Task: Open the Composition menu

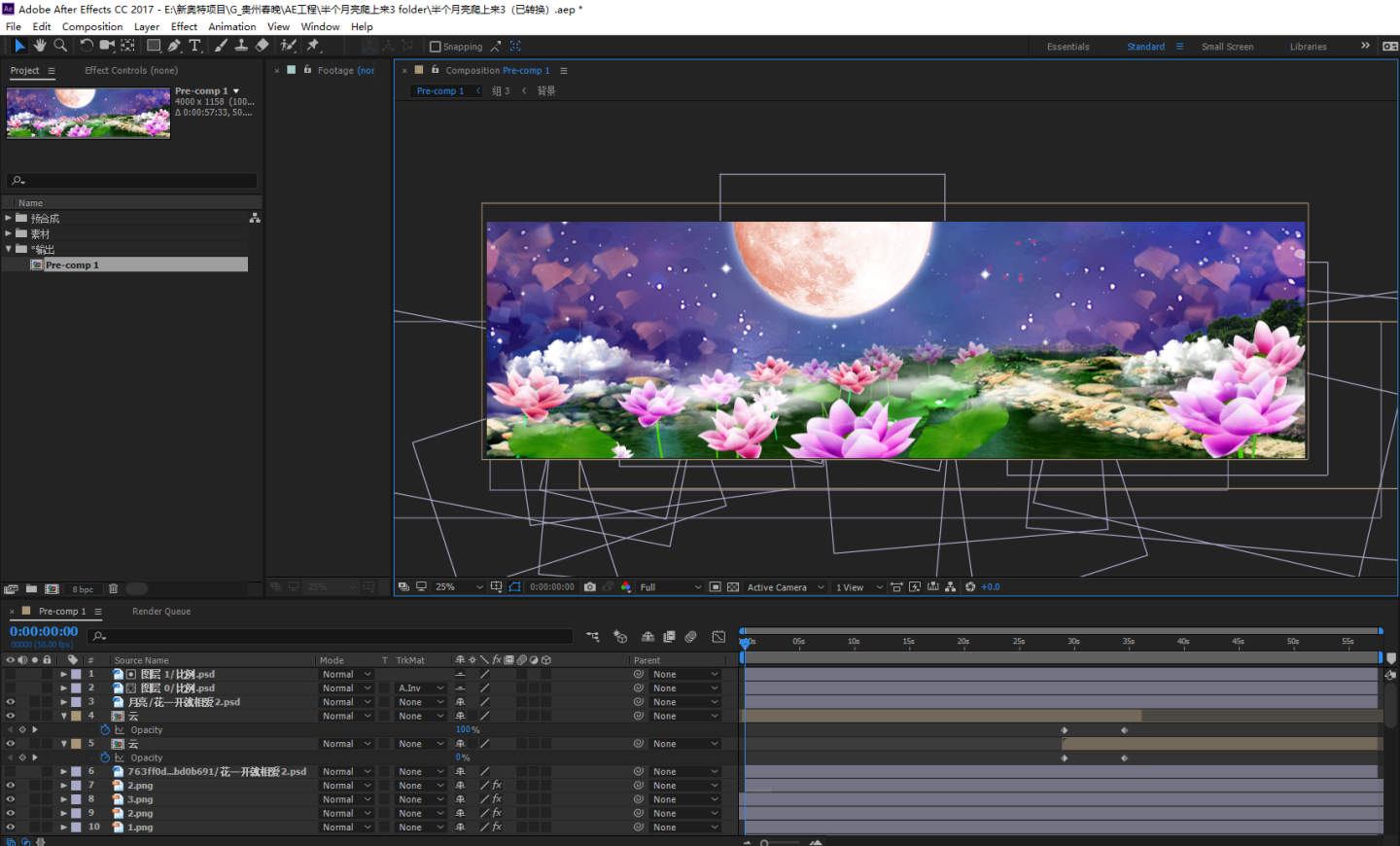Action: (x=92, y=27)
